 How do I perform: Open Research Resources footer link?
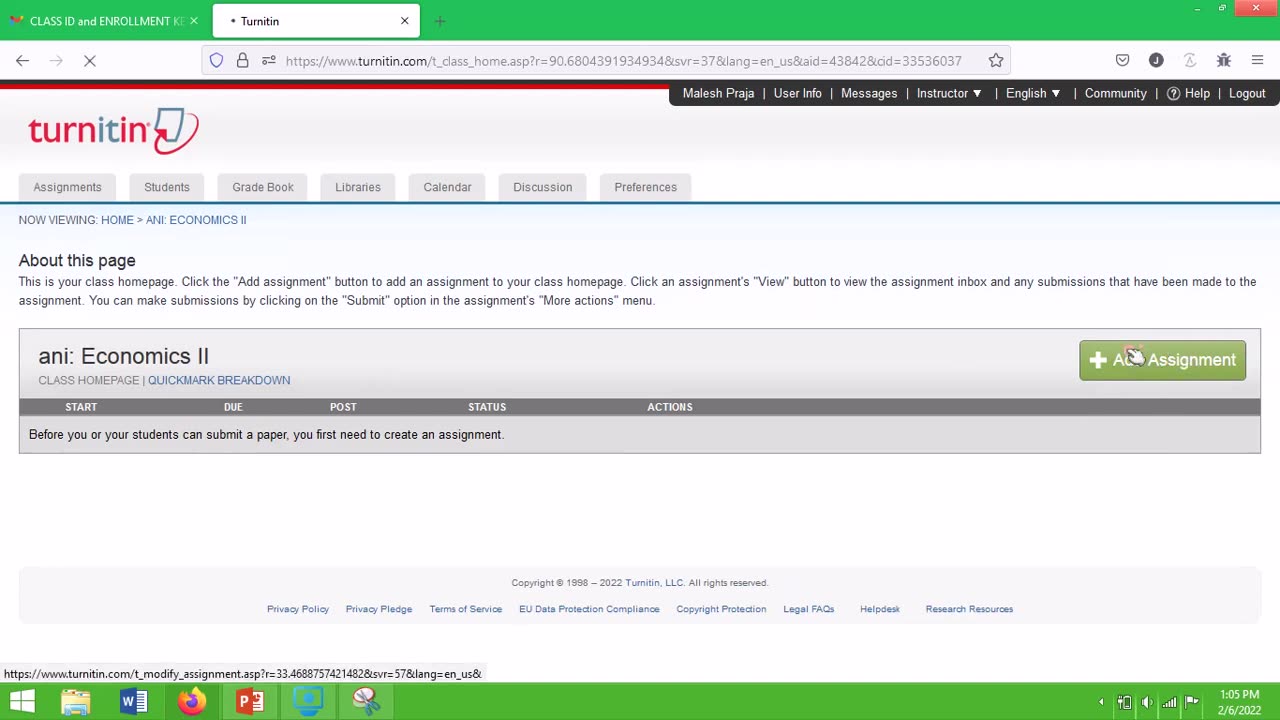click(969, 609)
